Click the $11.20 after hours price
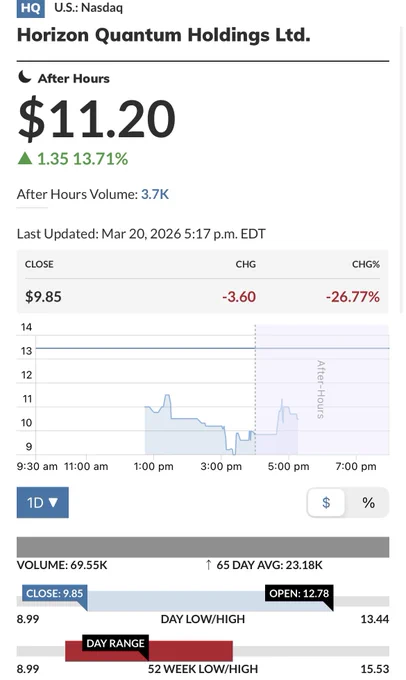The width and height of the screenshot is (406, 680). click(97, 118)
